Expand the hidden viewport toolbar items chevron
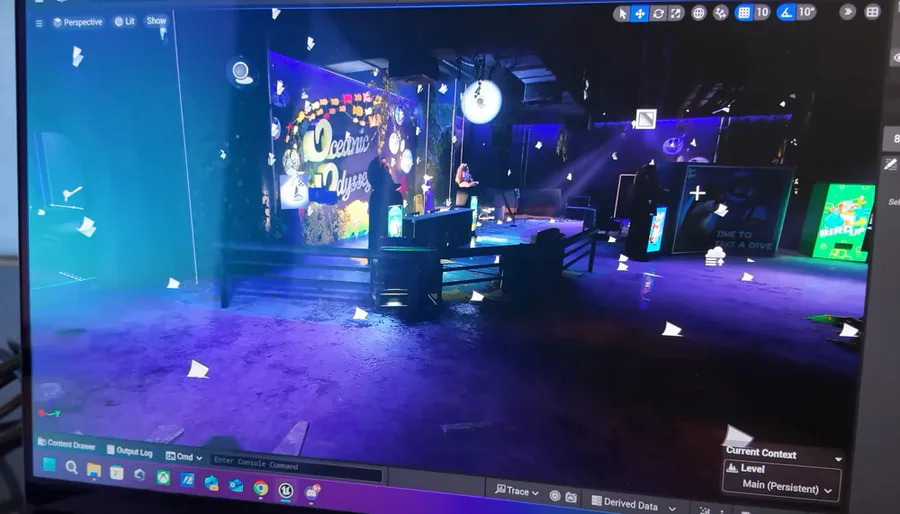Screen dimensions: 900x514 tap(848, 11)
